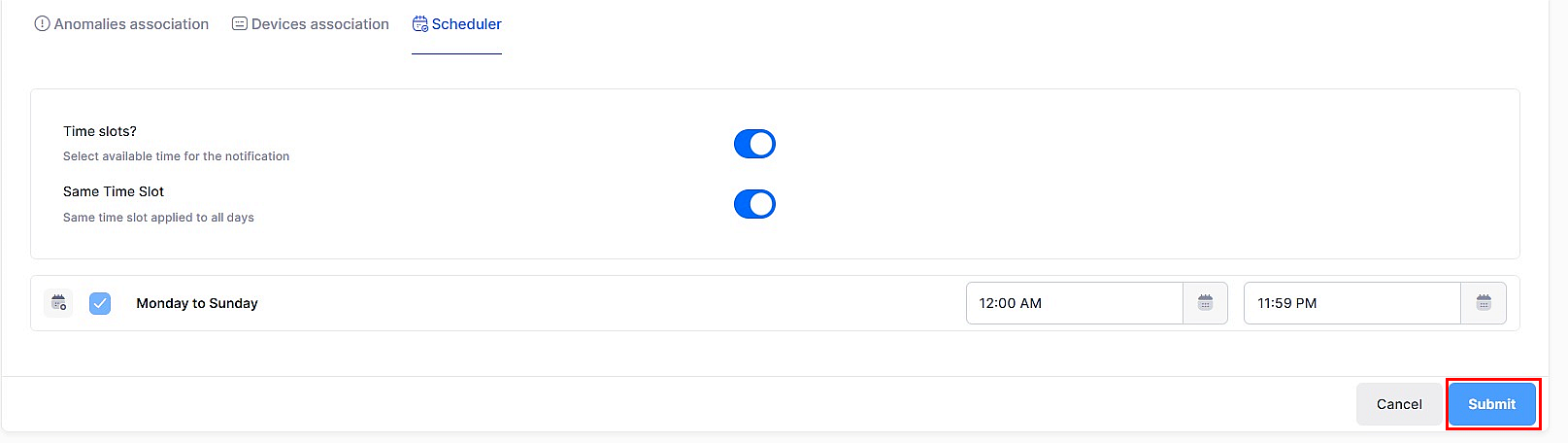Click the "Time slots?" heading text
1568x443 pixels.
[x=100, y=131]
